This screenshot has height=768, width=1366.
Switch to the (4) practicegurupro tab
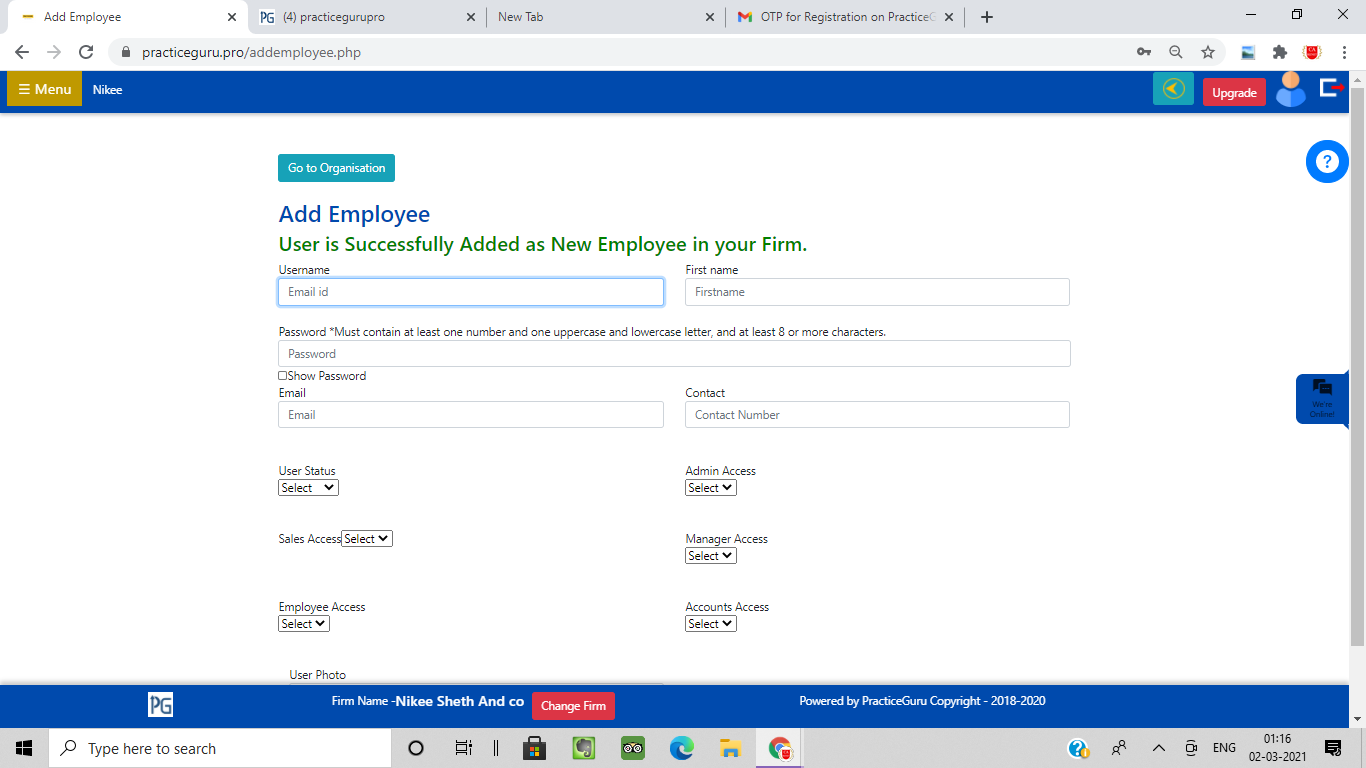click(368, 17)
